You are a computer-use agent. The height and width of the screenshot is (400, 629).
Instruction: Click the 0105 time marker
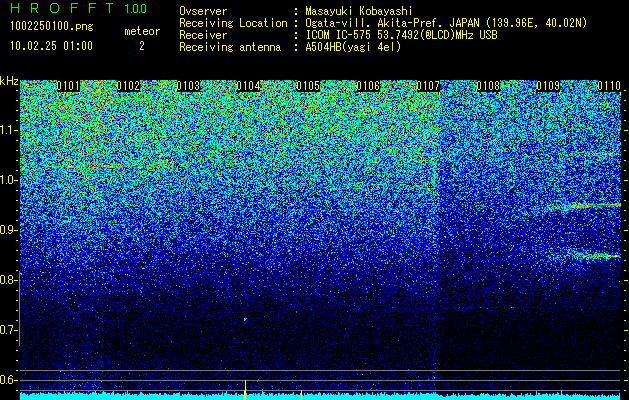tap(308, 86)
